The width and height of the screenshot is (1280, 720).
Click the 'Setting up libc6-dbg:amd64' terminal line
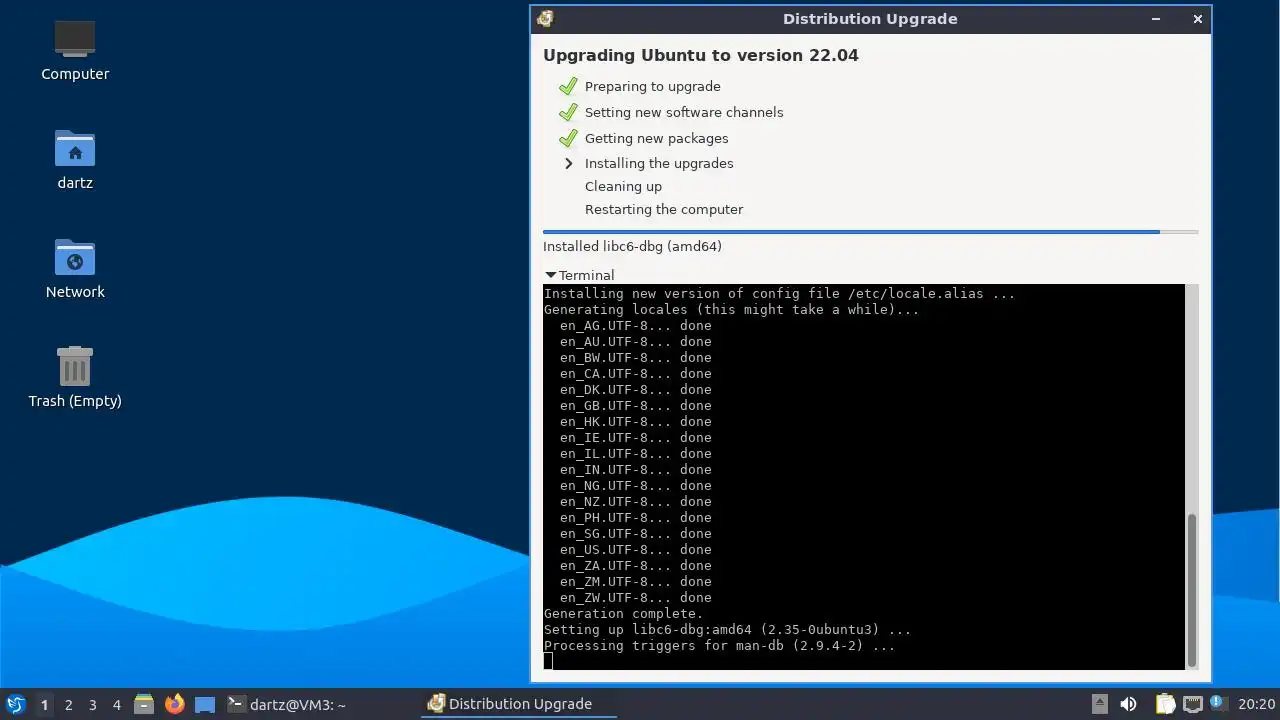(x=728, y=630)
